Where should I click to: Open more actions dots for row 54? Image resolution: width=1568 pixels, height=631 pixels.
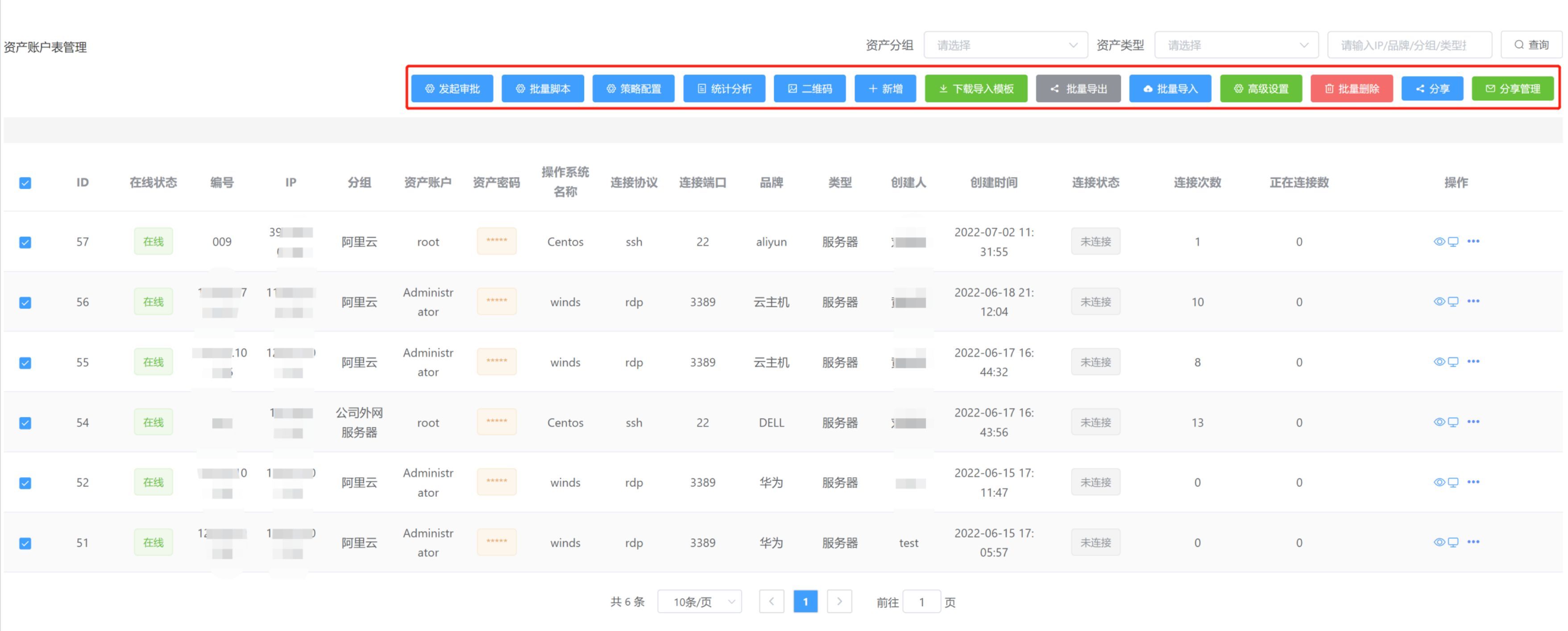click(1473, 421)
